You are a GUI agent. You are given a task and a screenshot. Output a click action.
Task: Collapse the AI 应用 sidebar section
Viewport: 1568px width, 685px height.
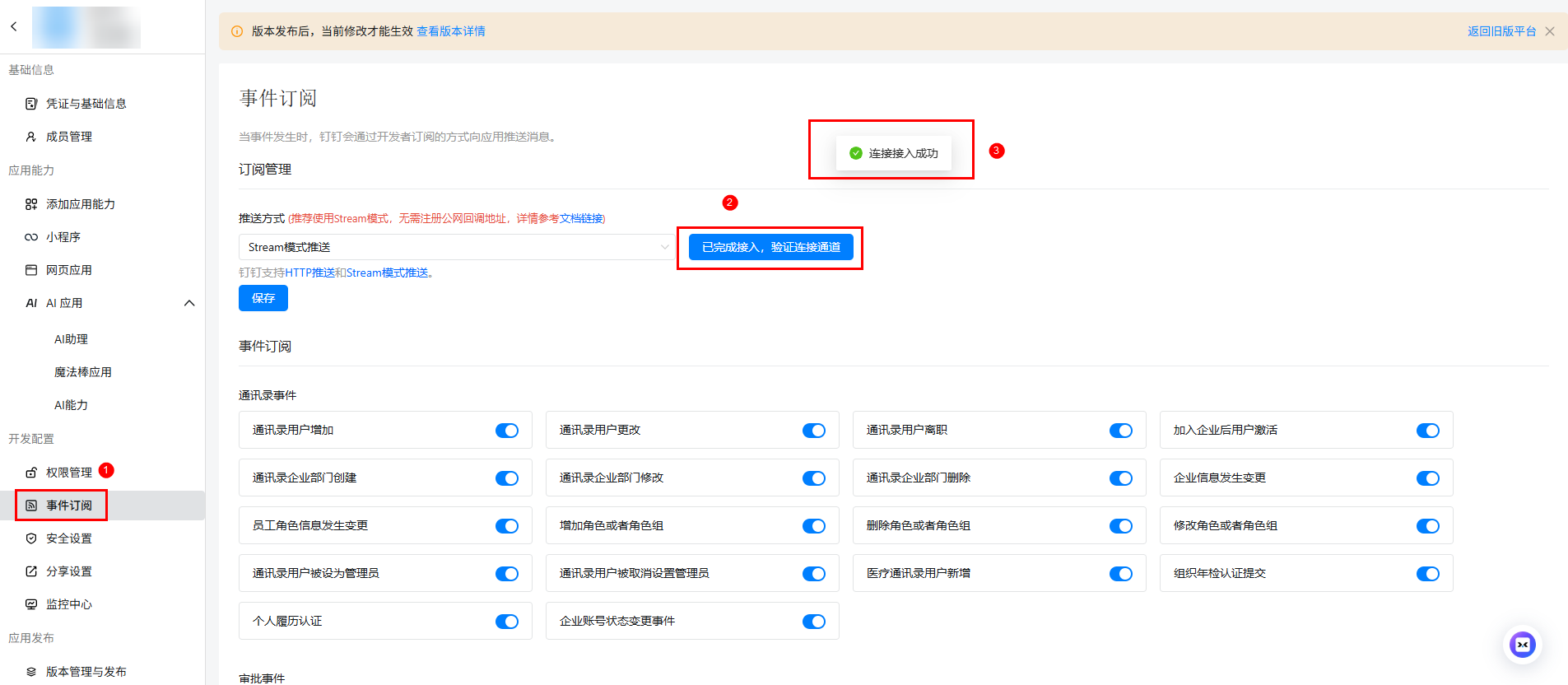tap(189, 303)
